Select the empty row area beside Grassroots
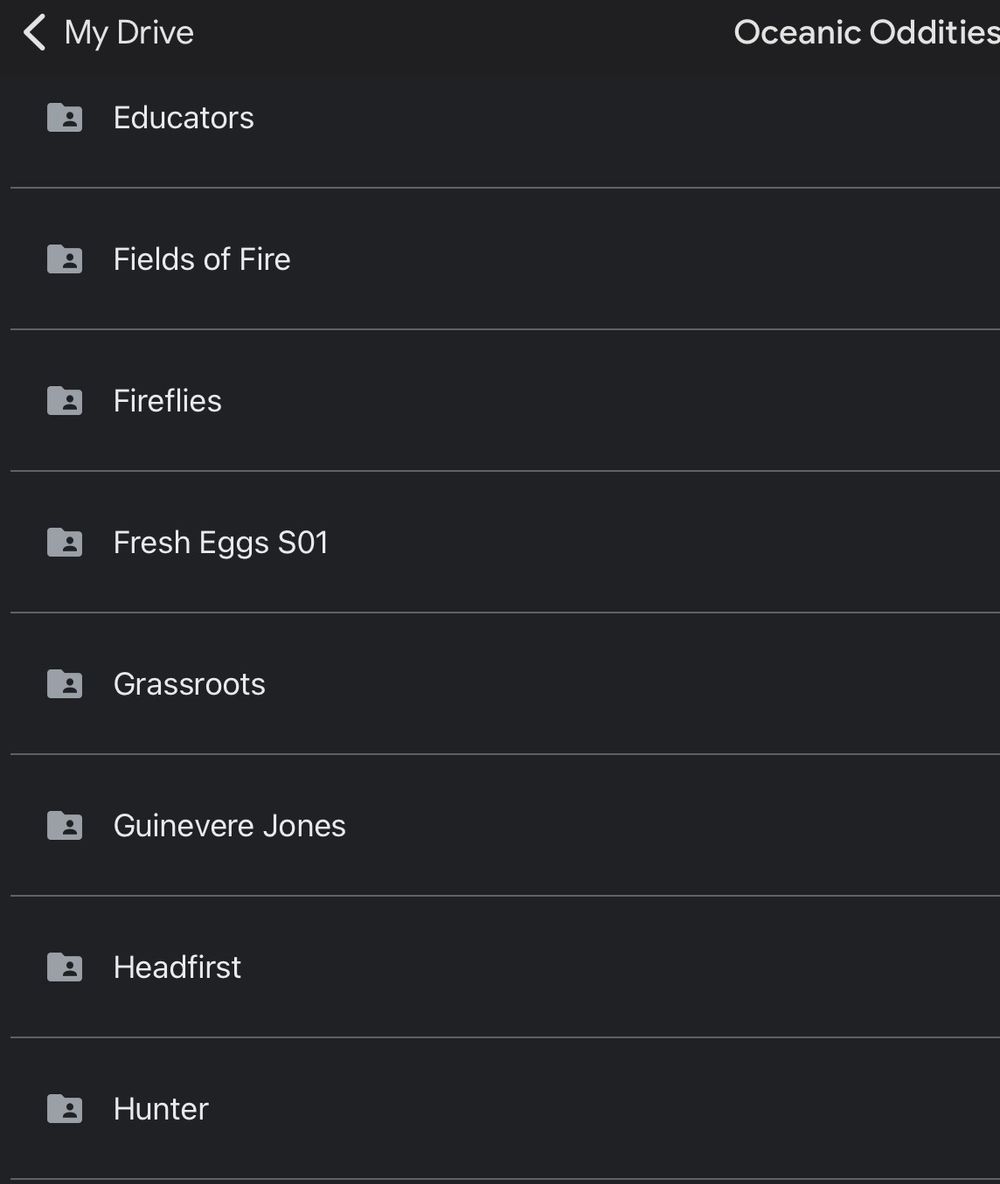This screenshot has width=1000, height=1184. coord(633,683)
